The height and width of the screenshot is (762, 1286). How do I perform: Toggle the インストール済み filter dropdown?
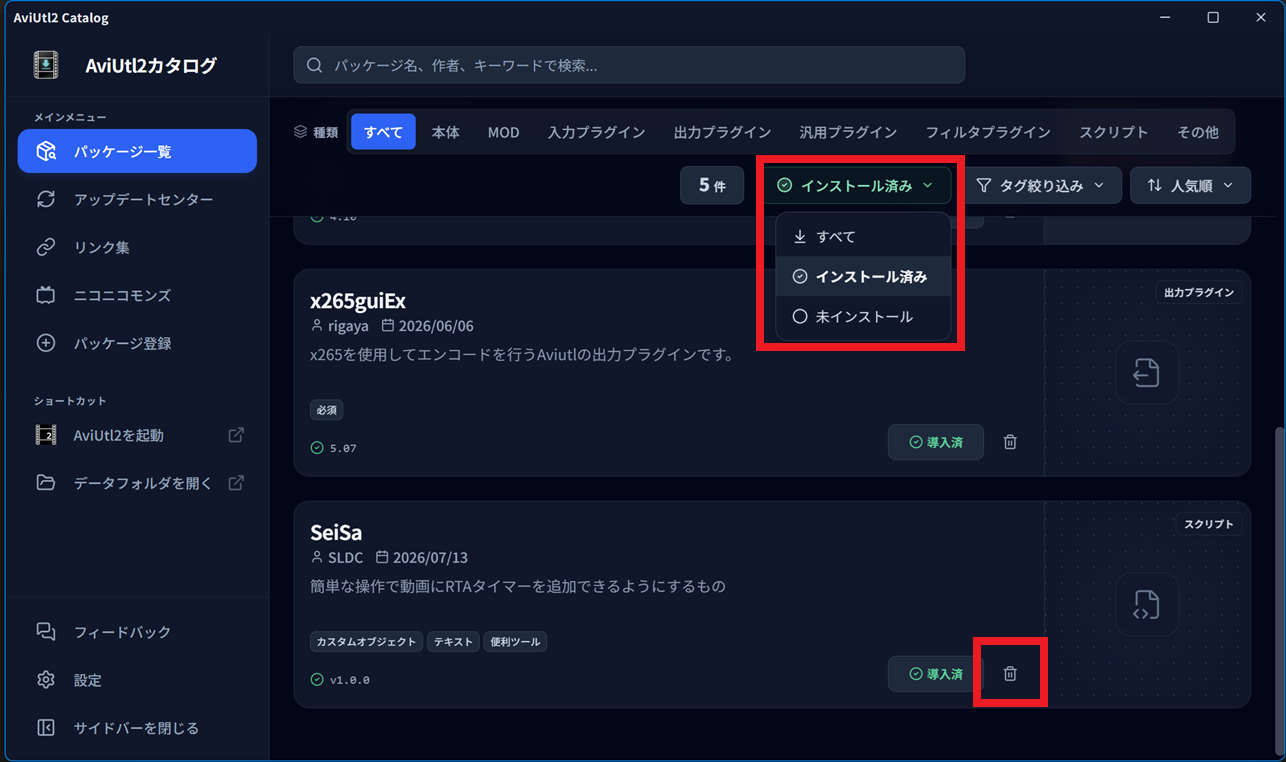pos(856,185)
